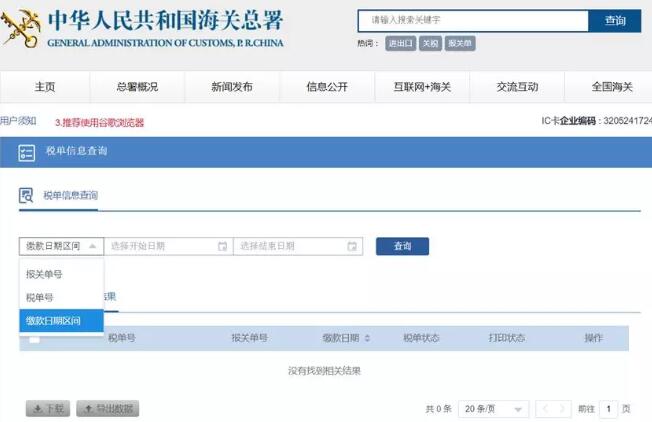
Task: Click the blue 查询 button beside date fields
Action: coord(402,246)
